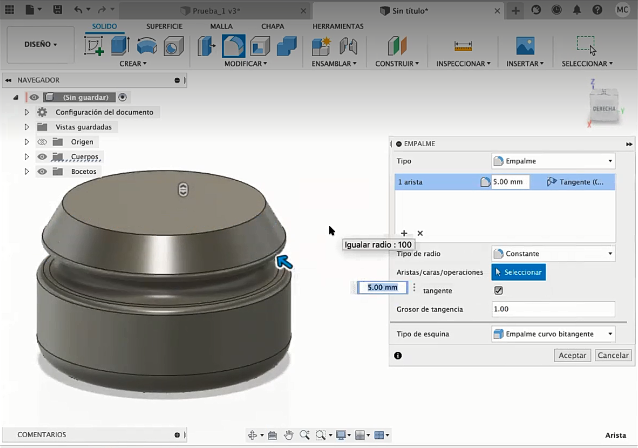Open the Tipo de radio dropdown
This screenshot has width=638, height=448.
552,254
